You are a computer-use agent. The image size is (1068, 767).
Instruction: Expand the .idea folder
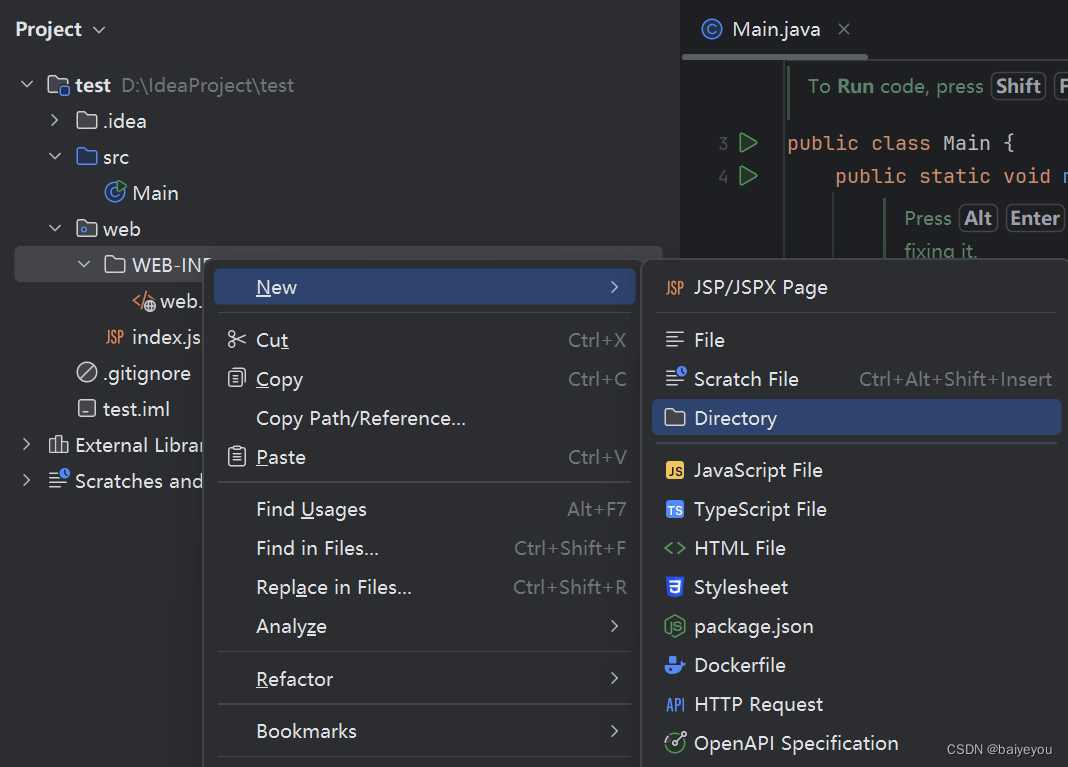(x=56, y=121)
